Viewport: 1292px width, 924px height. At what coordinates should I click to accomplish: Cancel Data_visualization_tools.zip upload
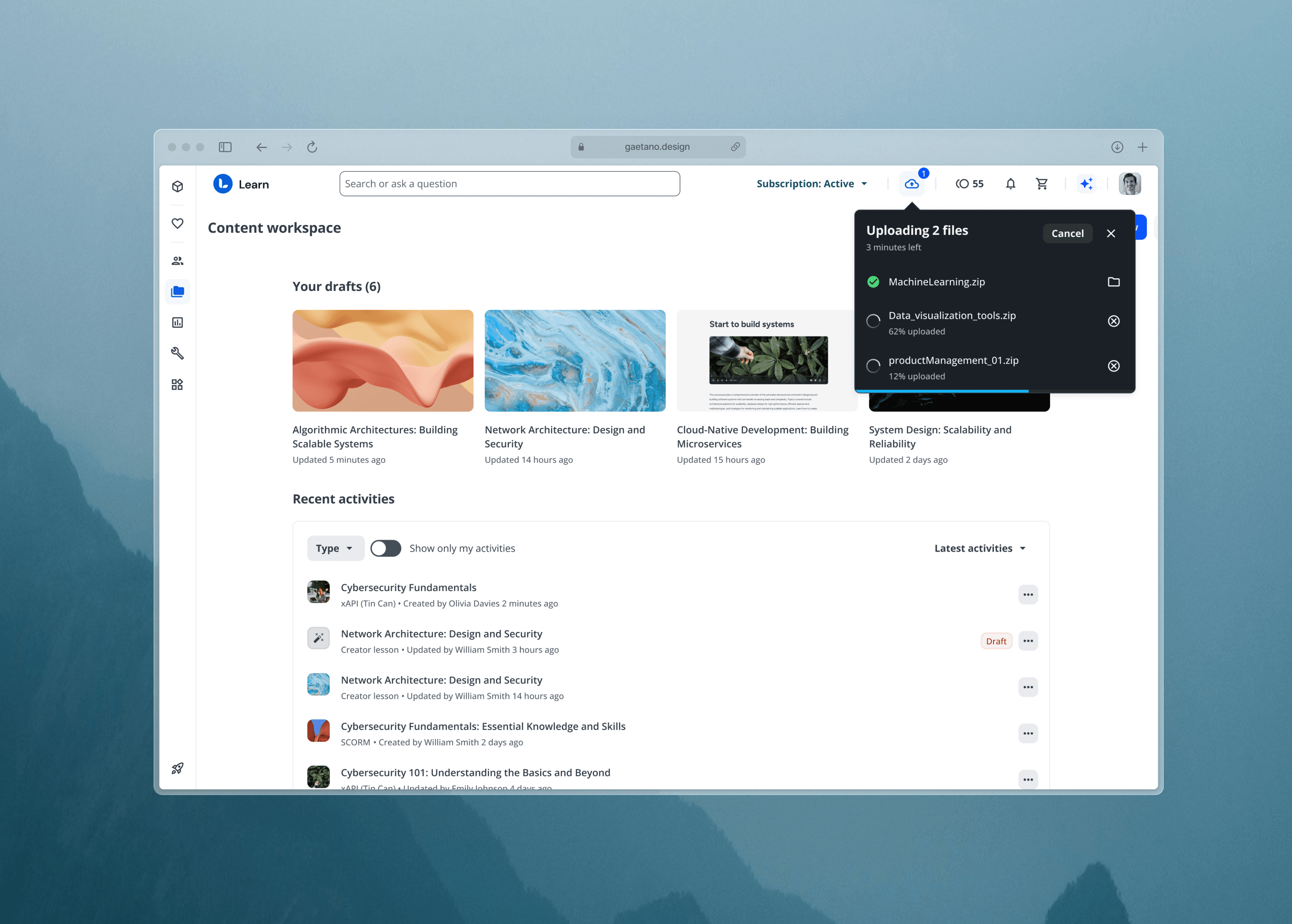(x=1113, y=321)
